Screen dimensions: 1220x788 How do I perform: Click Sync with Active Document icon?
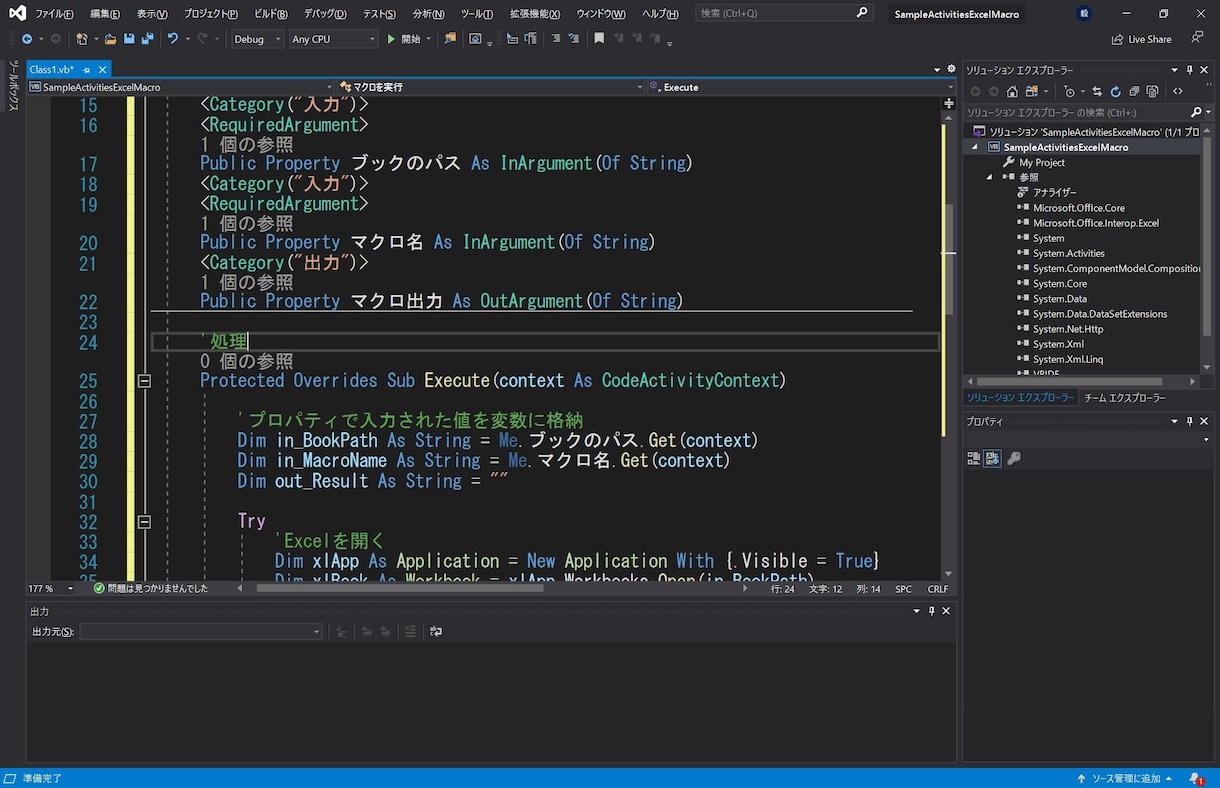click(x=1097, y=91)
